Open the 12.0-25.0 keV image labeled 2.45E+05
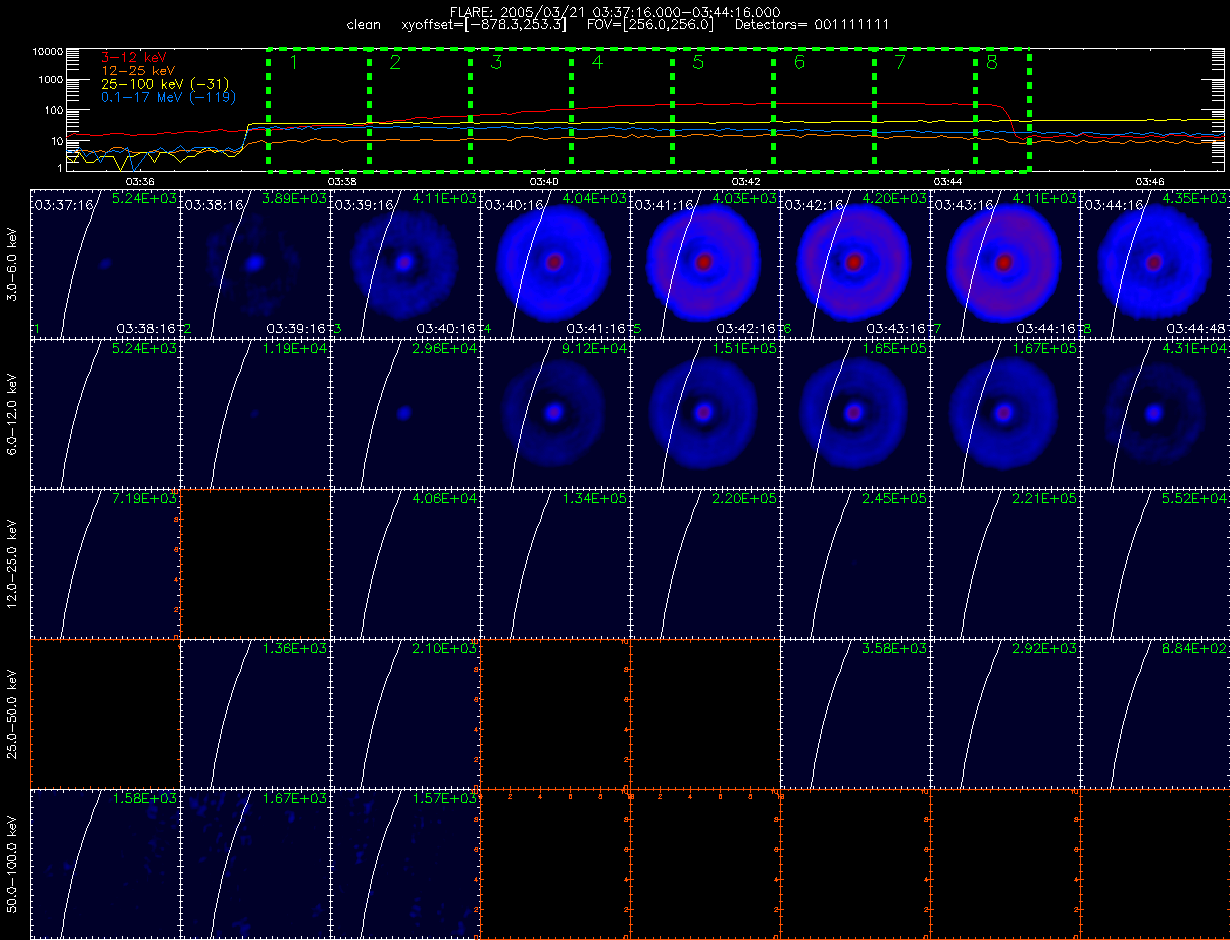 pos(855,563)
